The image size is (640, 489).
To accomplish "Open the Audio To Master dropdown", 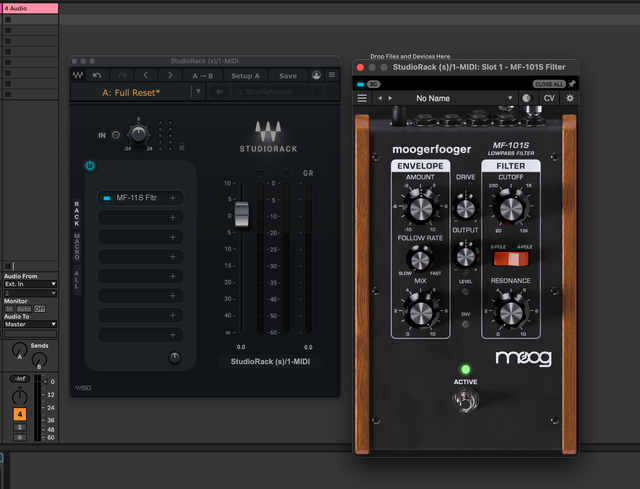I will pos(30,324).
